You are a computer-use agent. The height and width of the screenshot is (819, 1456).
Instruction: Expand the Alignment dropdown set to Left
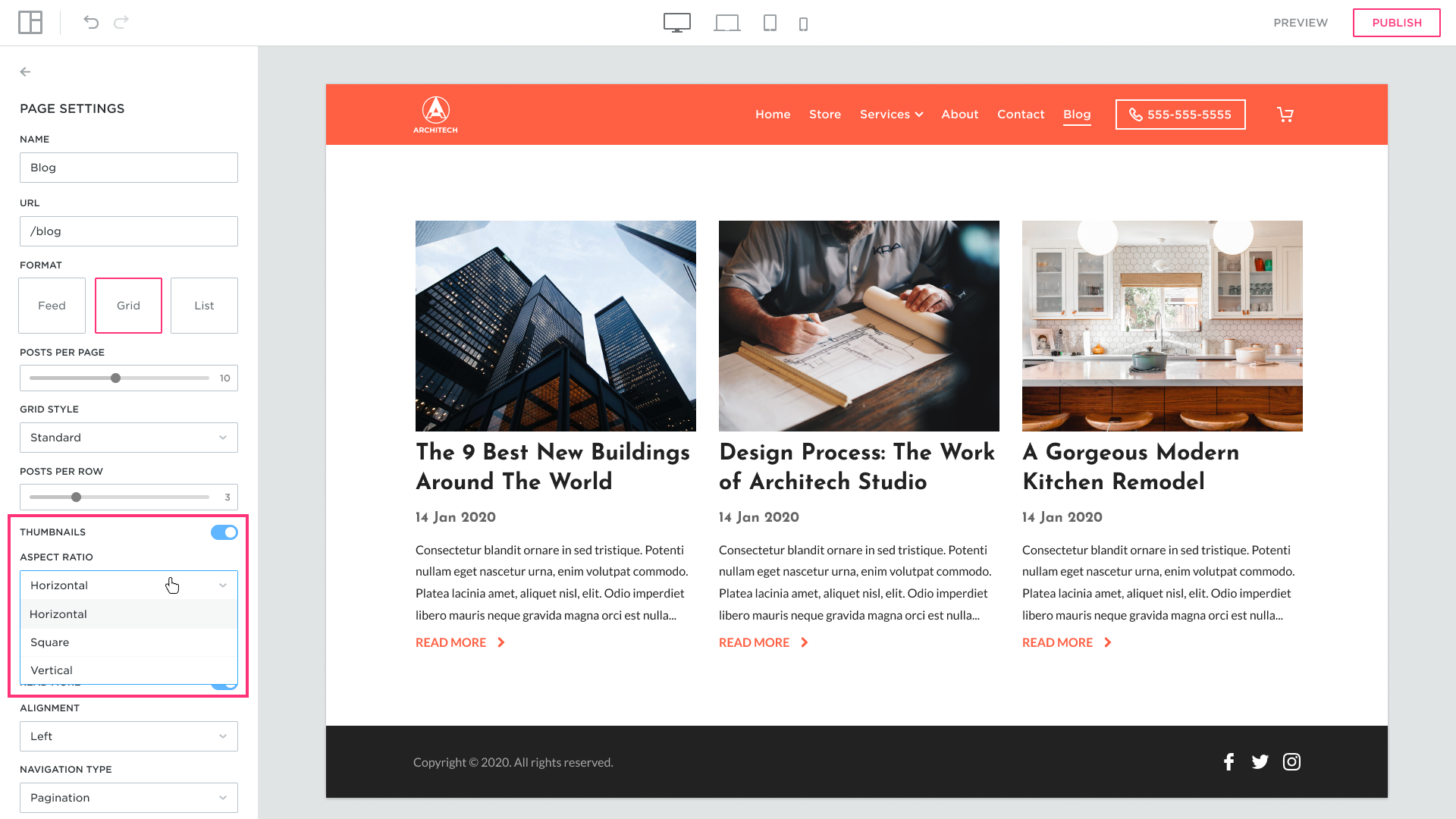click(129, 736)
